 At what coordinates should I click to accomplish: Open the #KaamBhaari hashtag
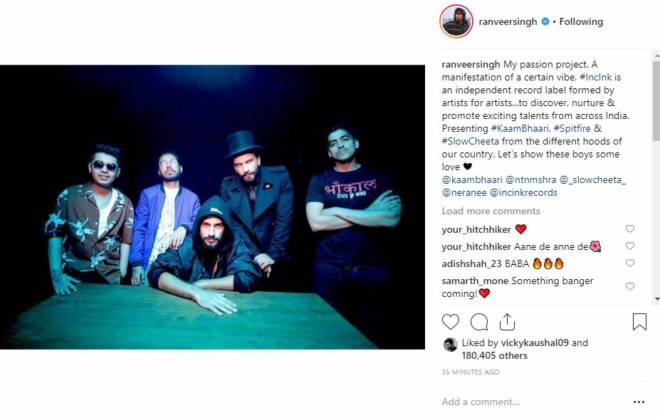click(520, 128)
